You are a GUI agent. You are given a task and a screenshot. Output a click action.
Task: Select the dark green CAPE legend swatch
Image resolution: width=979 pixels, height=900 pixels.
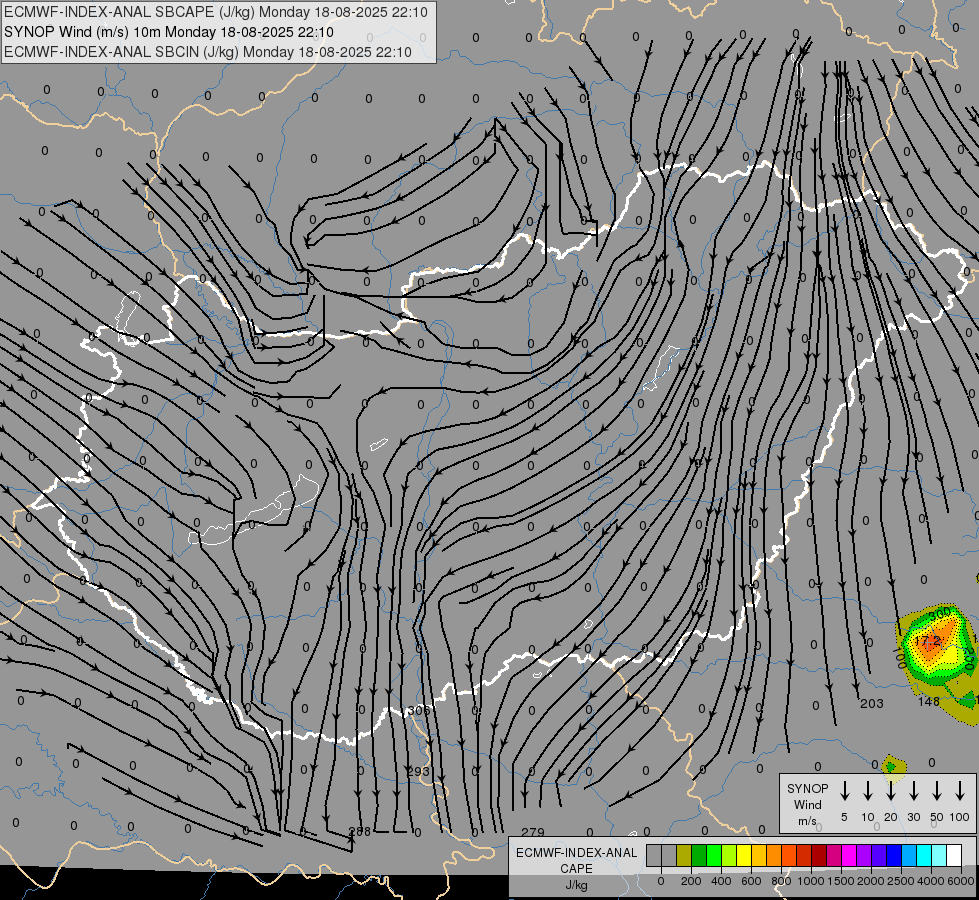coord(699,855)
